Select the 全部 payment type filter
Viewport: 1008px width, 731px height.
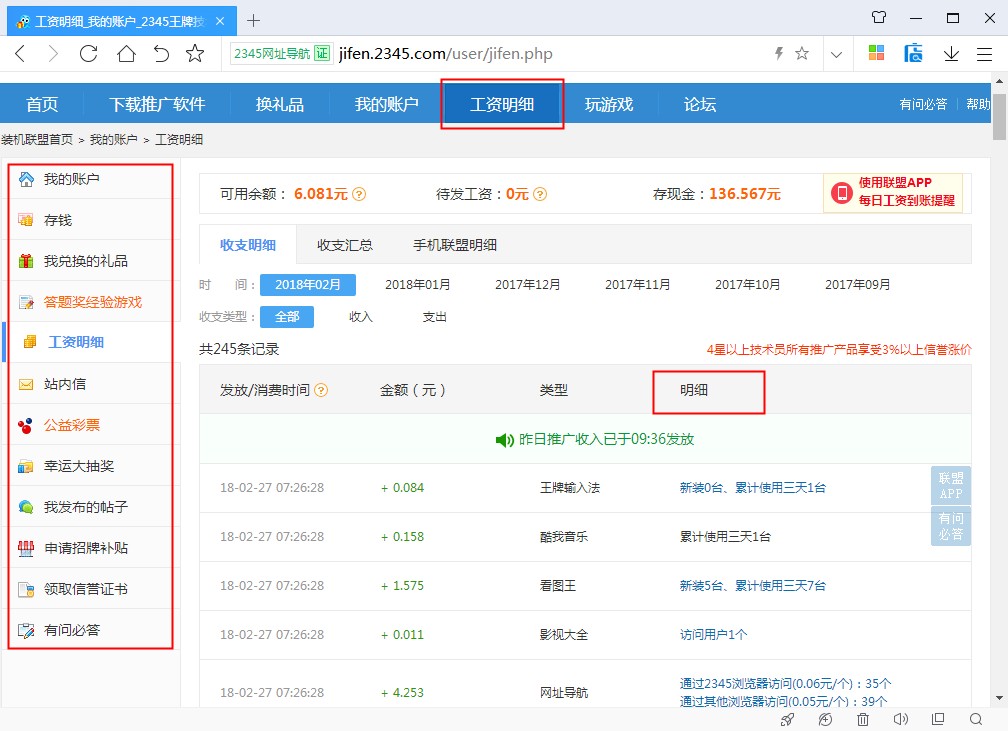287,317
